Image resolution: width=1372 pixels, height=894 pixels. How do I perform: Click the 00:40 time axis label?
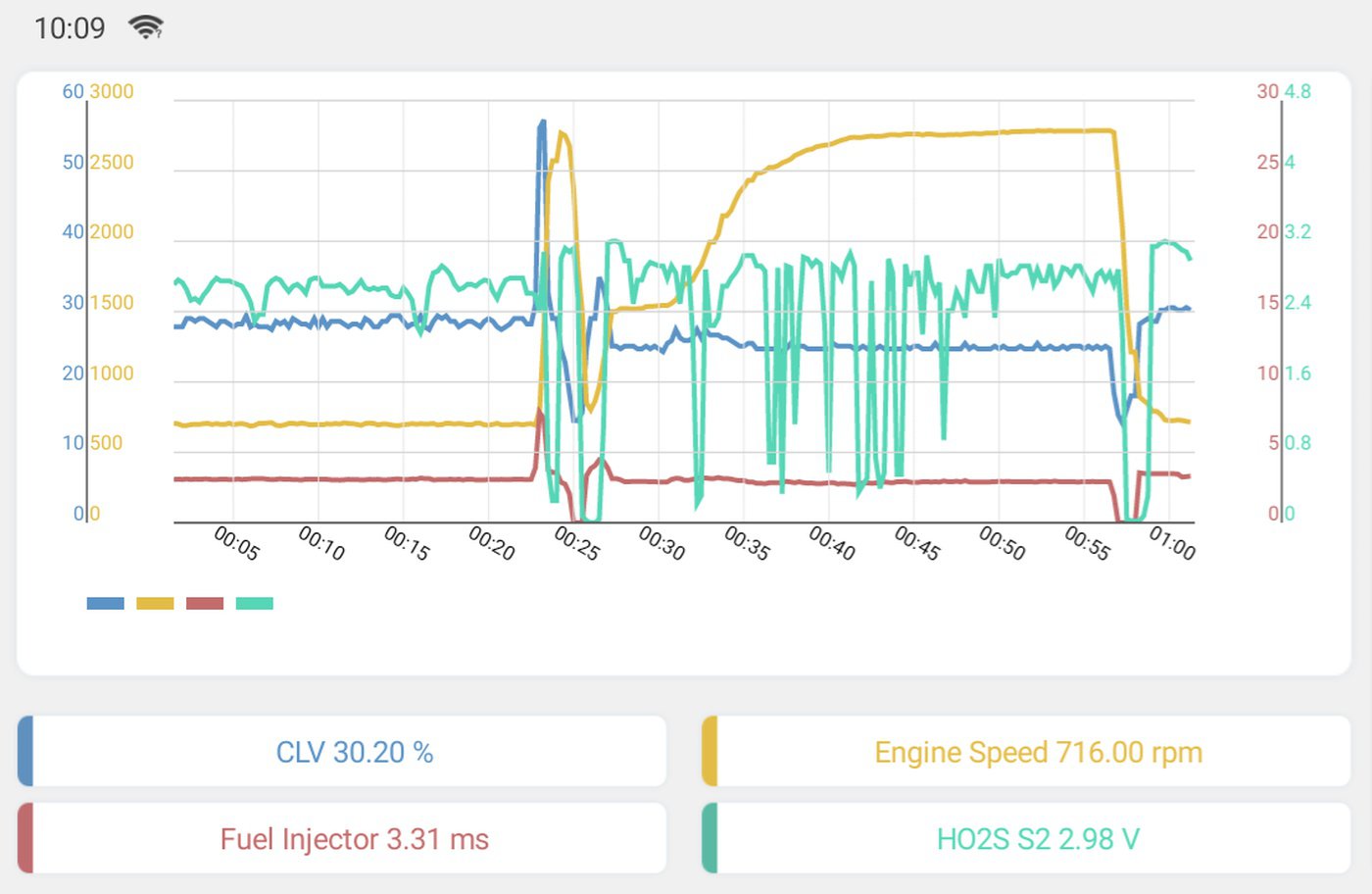831,543
